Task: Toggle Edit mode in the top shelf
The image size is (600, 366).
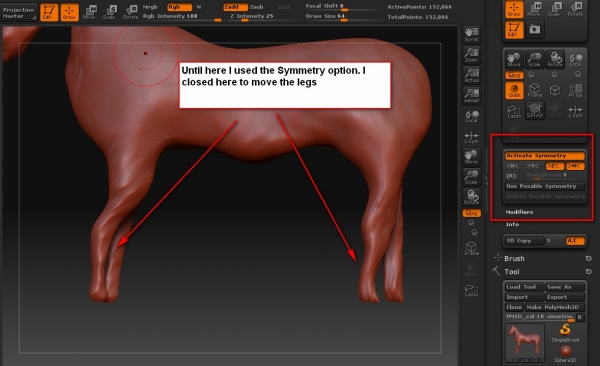Action: (49, 12)
